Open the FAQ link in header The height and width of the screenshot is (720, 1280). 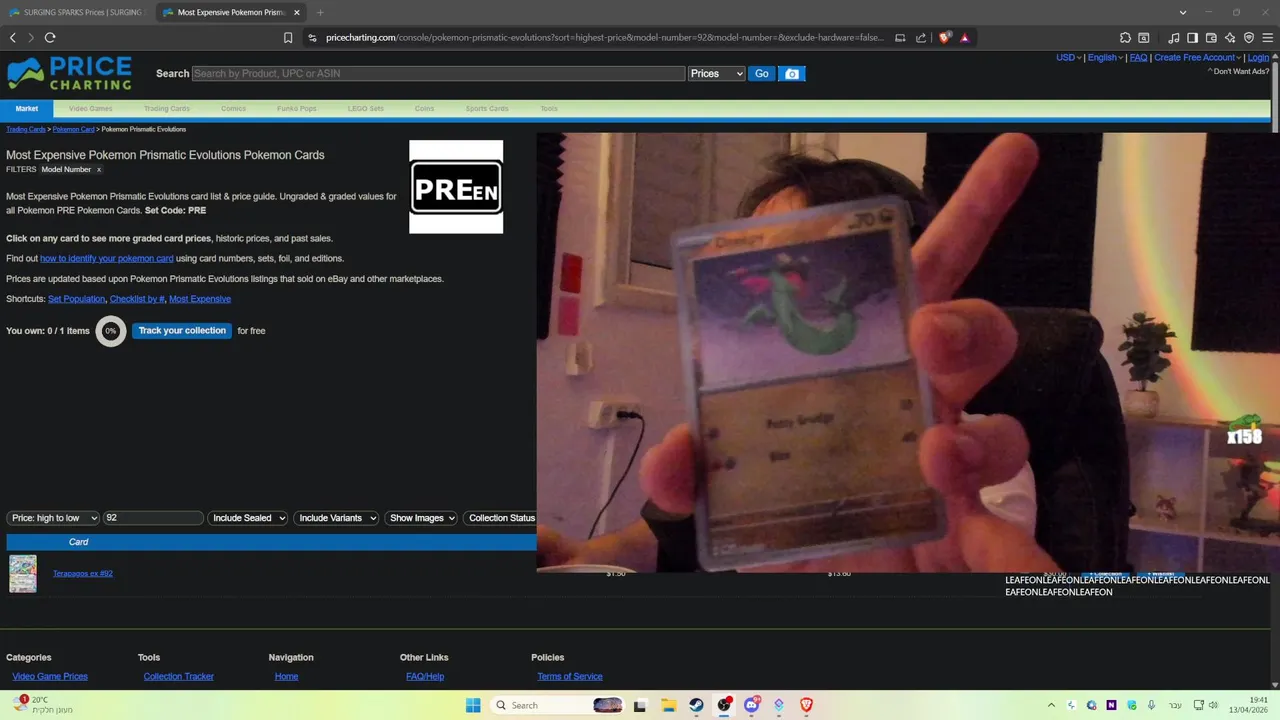[x=1138, y=58]
